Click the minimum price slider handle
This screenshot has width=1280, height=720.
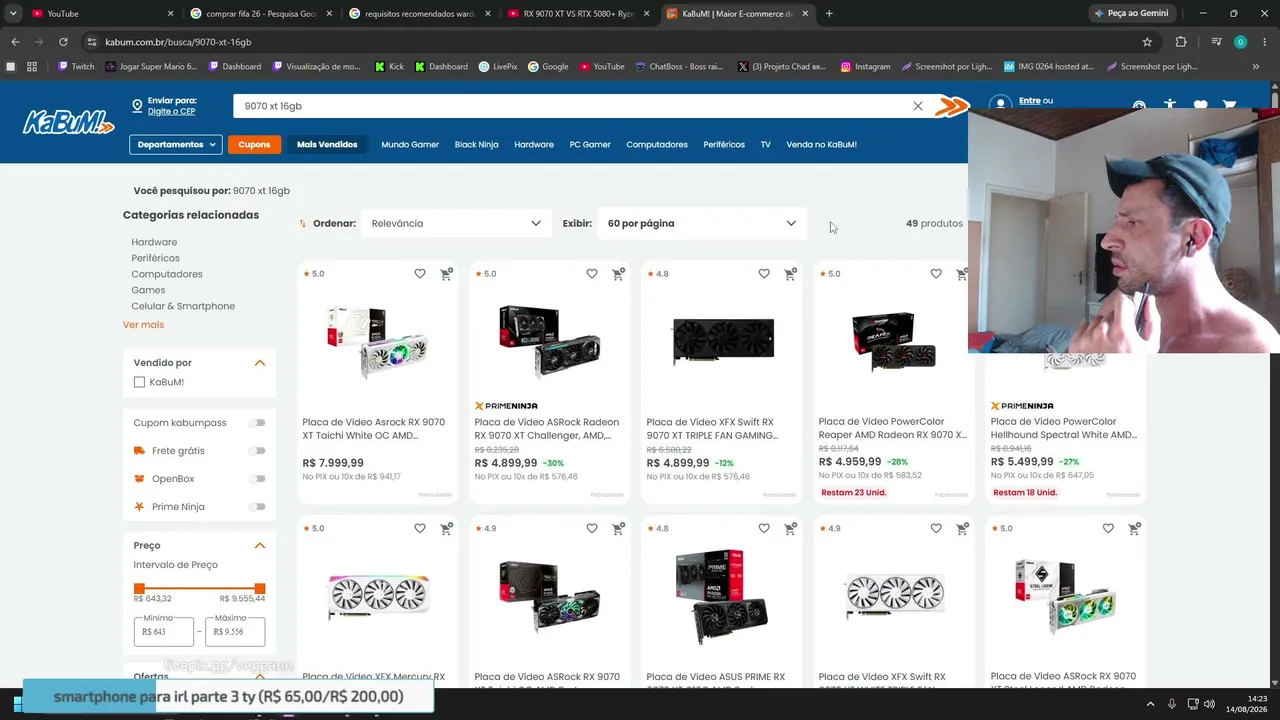click(x=139, y=589)
